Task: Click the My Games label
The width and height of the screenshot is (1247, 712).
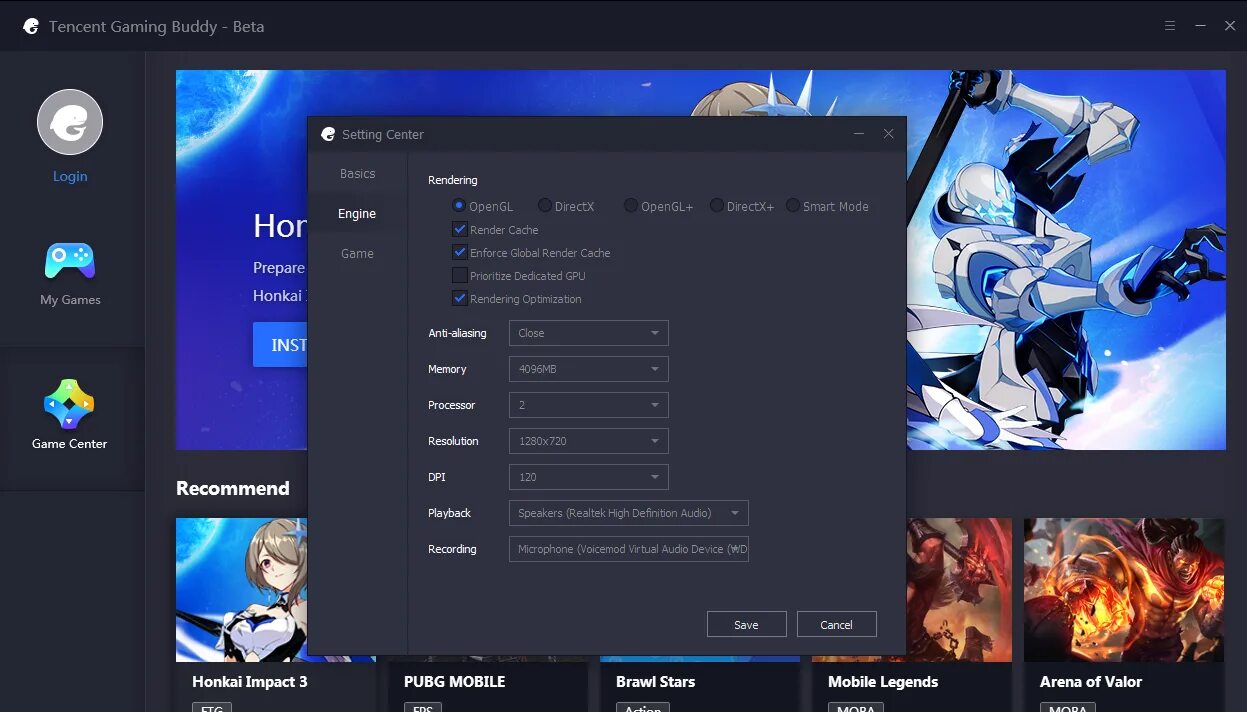Action: coord(70,300)
